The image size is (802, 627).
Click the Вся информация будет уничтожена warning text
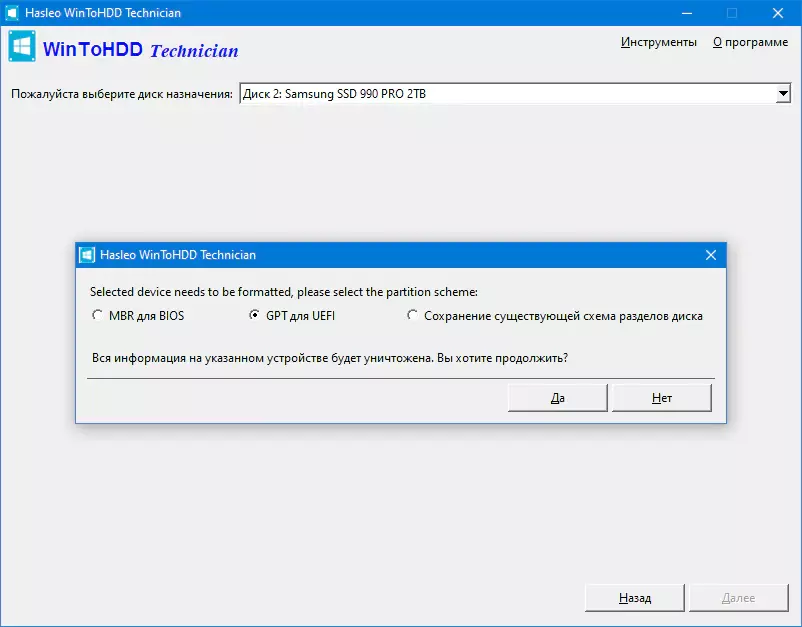330,358
